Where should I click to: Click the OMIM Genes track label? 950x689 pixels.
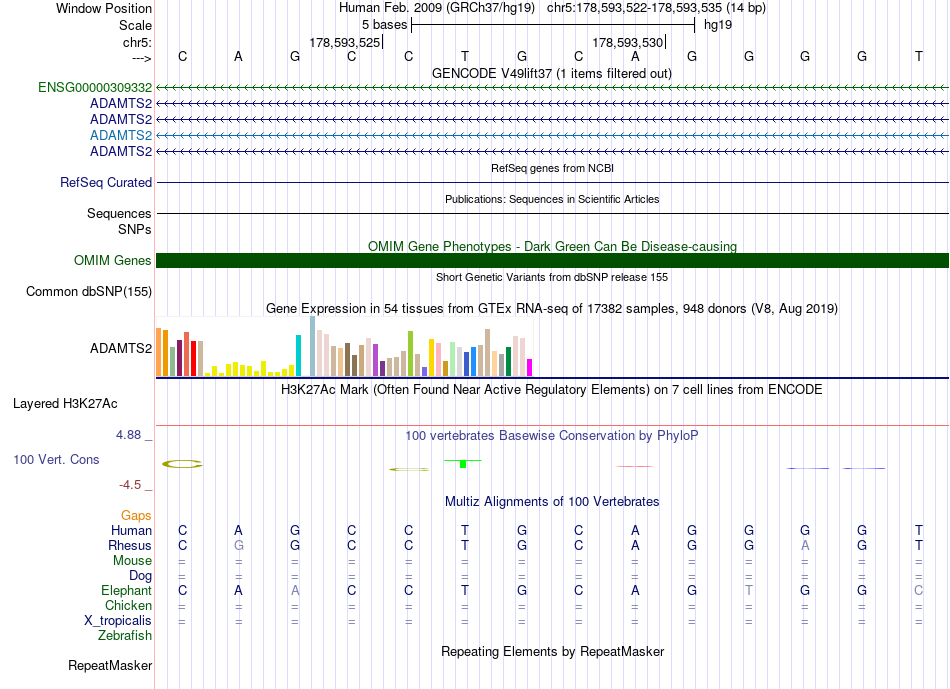[113, 261]
